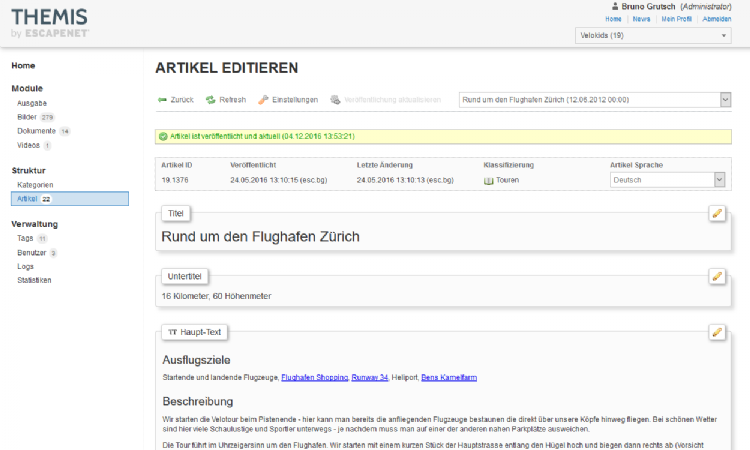
Task: Click pencil edit icon for Untertitel
Action: (716, 275)
